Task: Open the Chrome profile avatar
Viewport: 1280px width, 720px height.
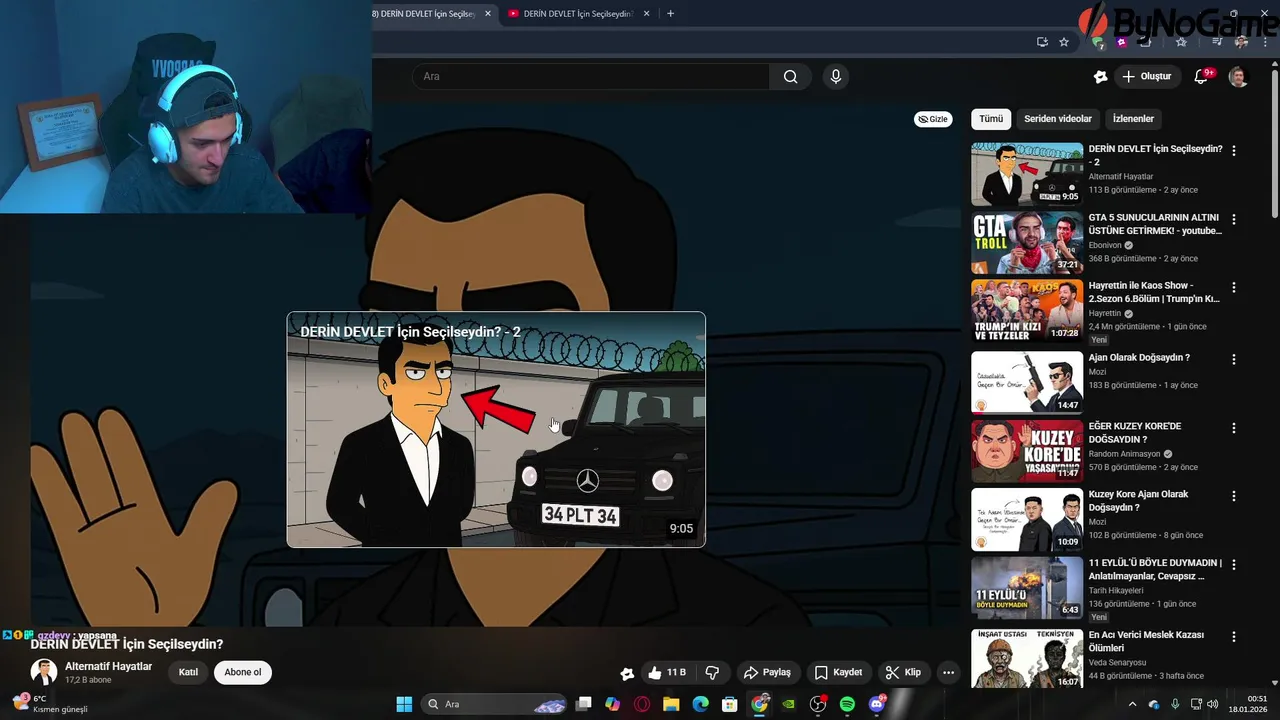Action: tap(1241, 42)
